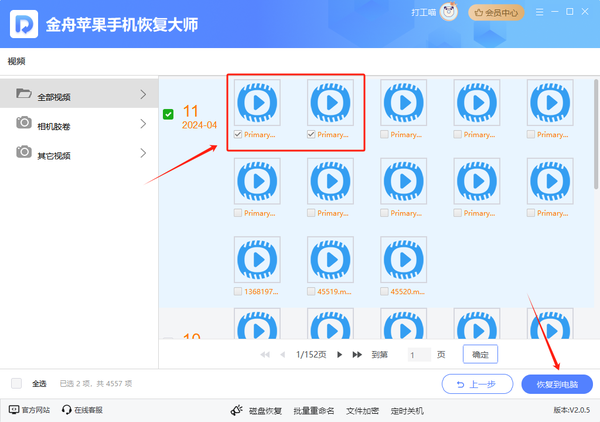Jump to the last page

click(357, 355)
